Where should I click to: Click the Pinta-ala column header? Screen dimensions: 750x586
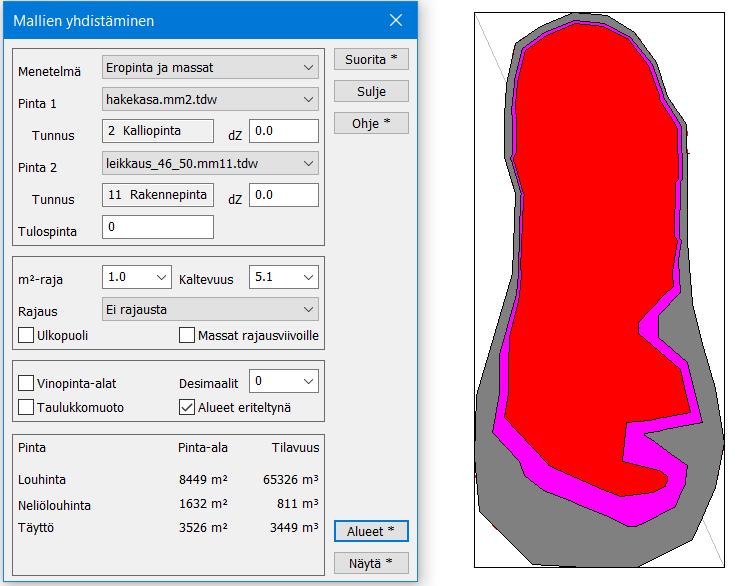tap(203, 448)
